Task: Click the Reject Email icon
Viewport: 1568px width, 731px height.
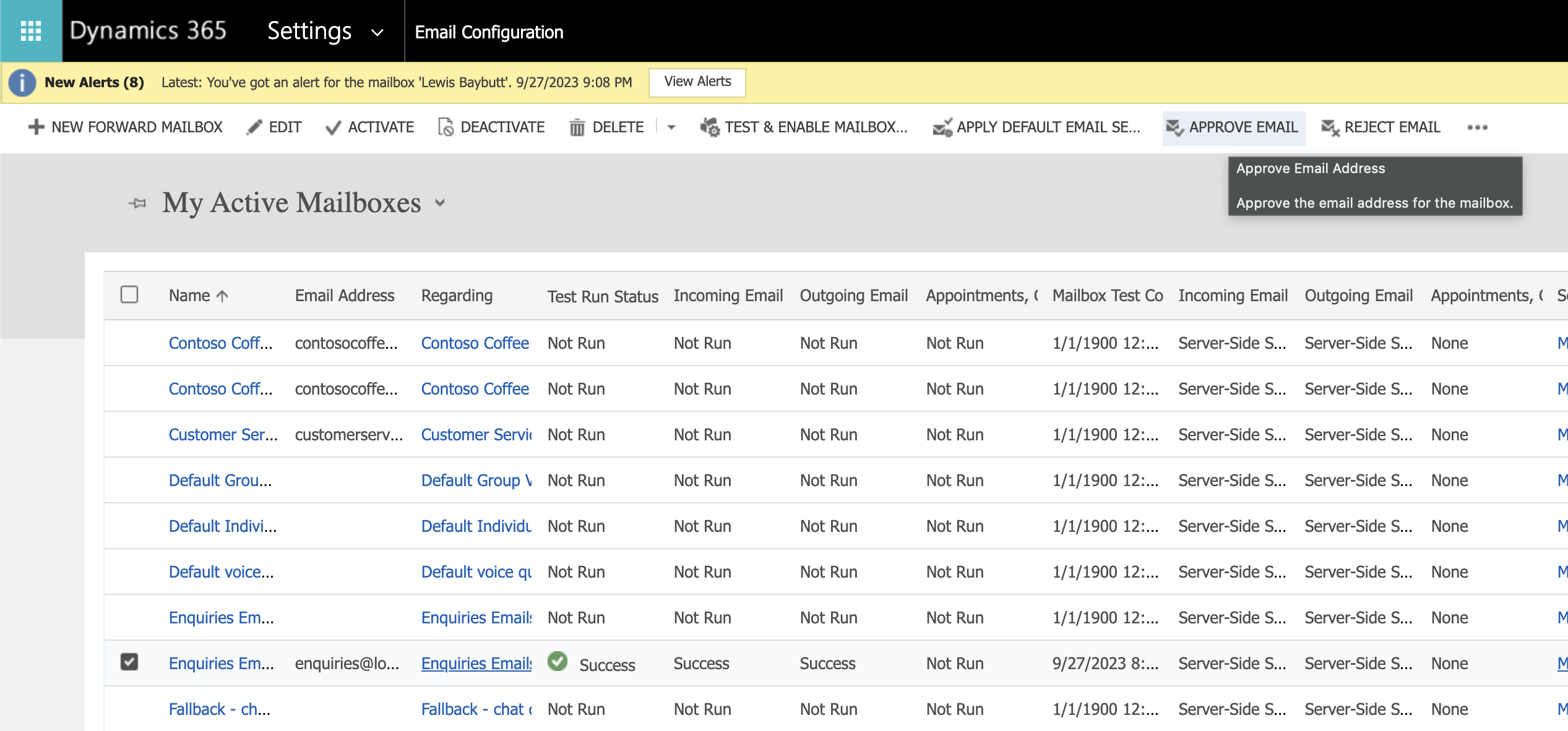Action: click(x=1330, y=127)
